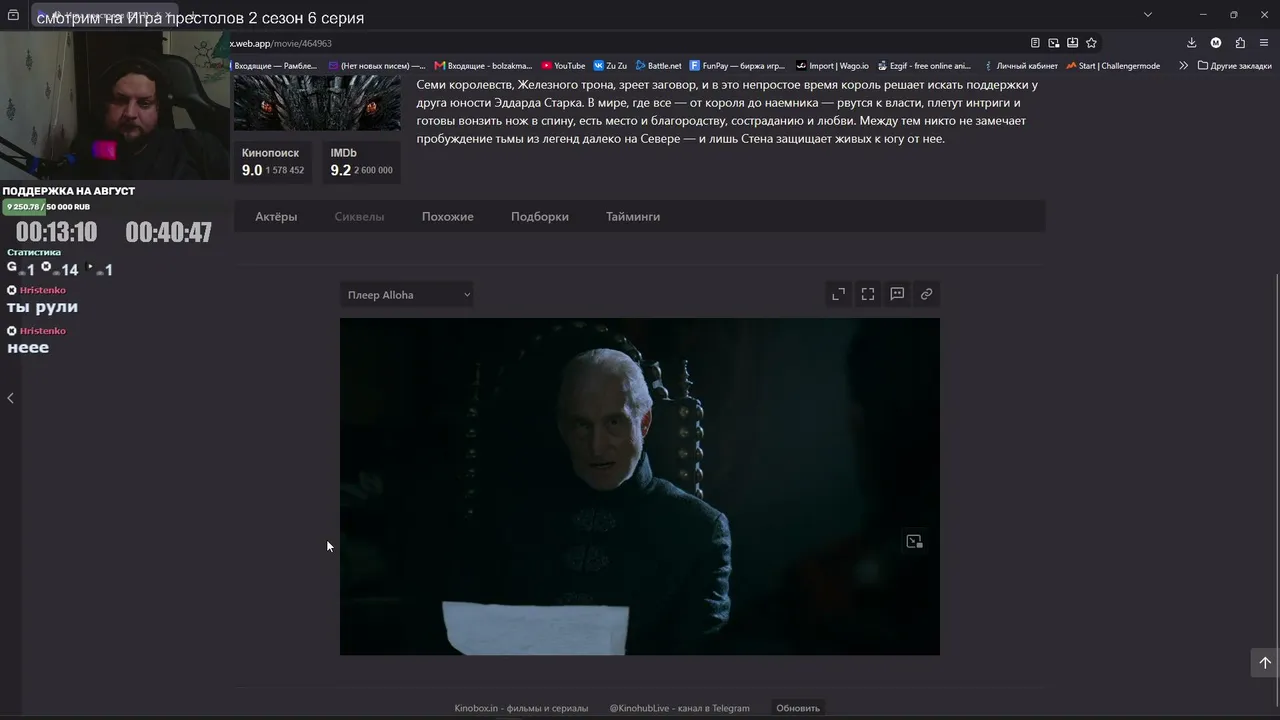Click the 00:13:10 timer
The width and height of the screenshot is (1280, 720).
click(56, 233)
